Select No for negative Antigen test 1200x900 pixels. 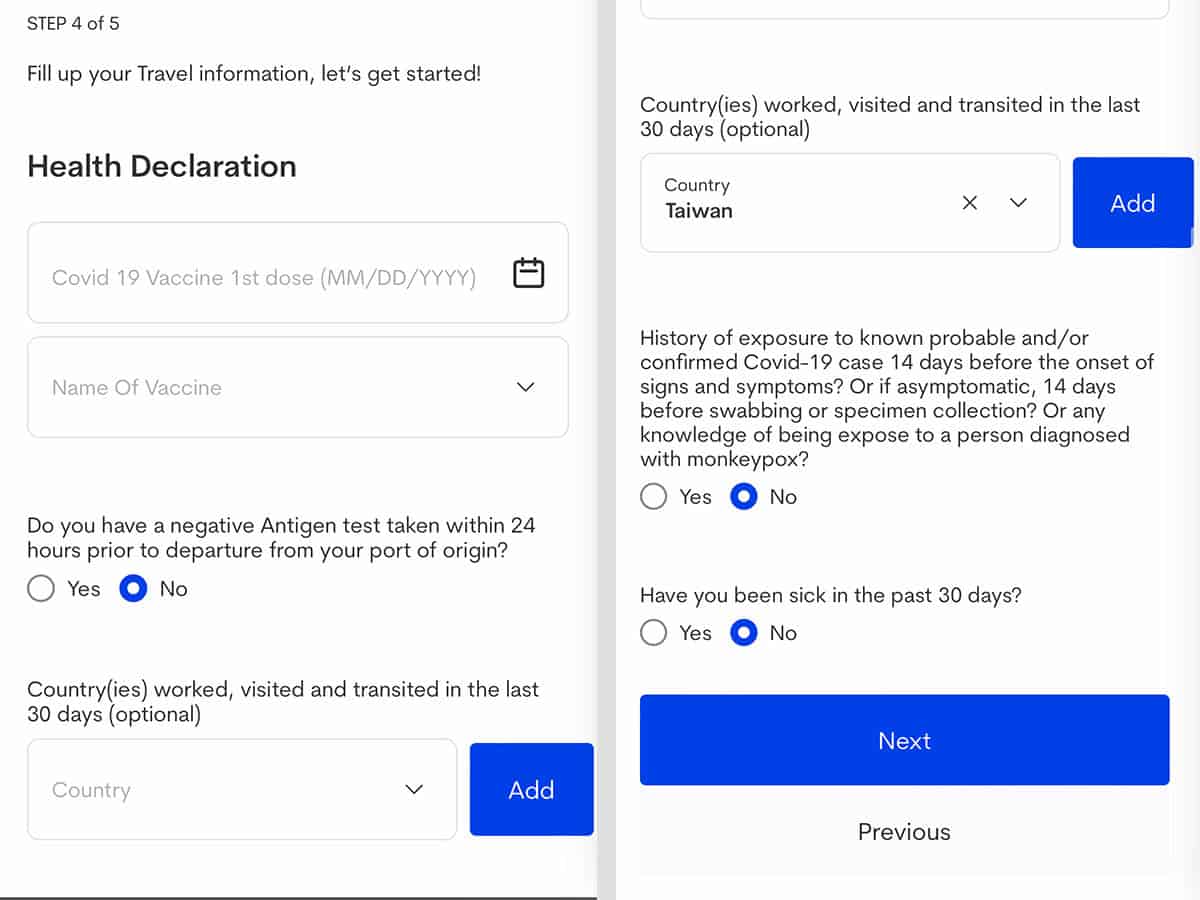[x=133, y=589]
